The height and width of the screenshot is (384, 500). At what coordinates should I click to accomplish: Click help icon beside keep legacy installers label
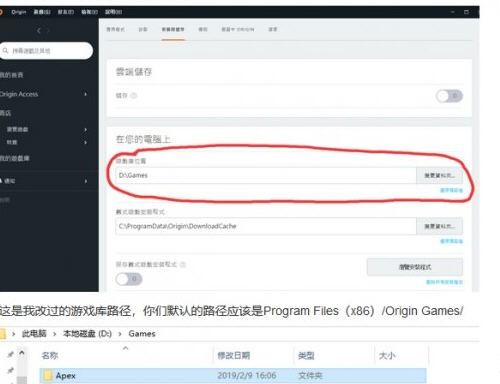pyautogui.click(x=183, y=265)
